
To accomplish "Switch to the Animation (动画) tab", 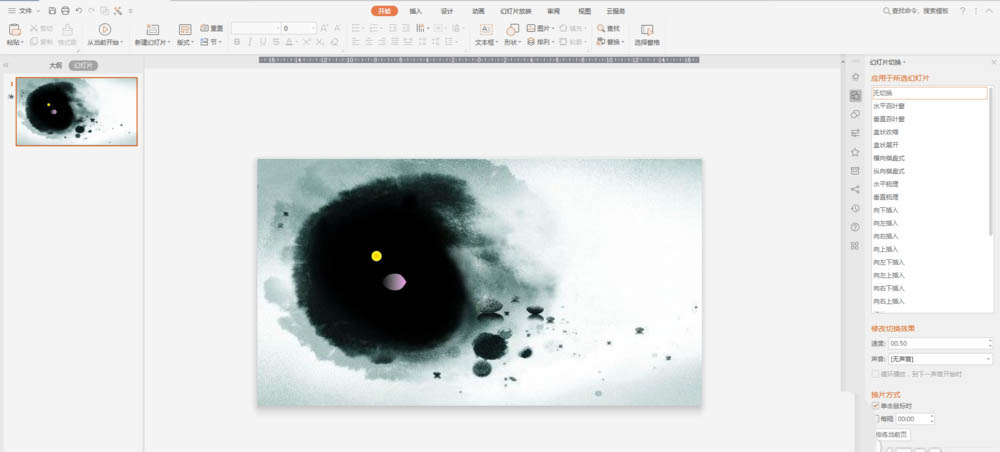I will point(478,11).
